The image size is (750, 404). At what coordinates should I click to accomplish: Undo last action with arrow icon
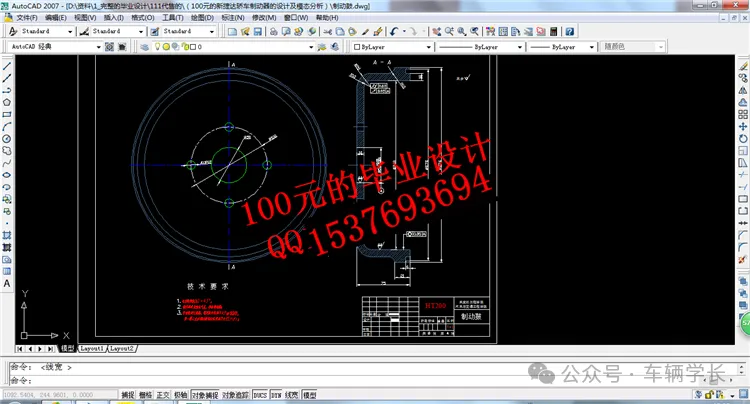coord(394,32)
